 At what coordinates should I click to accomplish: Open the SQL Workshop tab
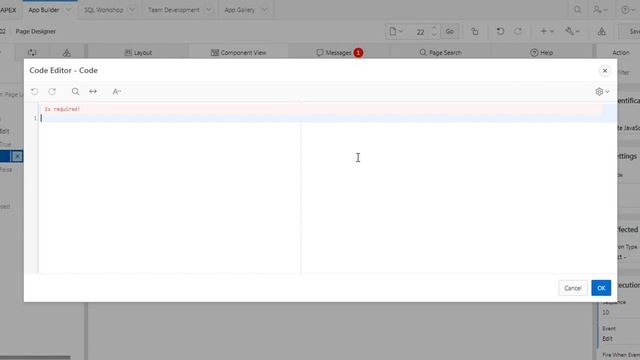(x=104, y=10)
